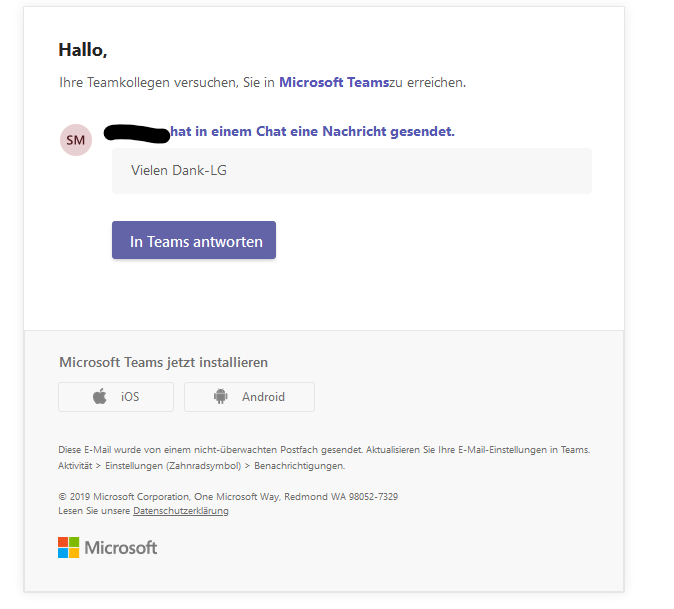Select the Android text label

point(263,397)
